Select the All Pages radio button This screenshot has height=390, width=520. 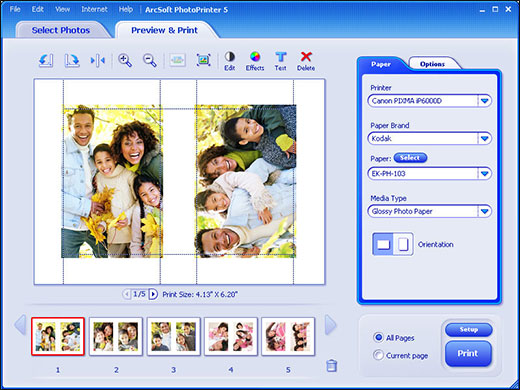click(x=378, y=337)
